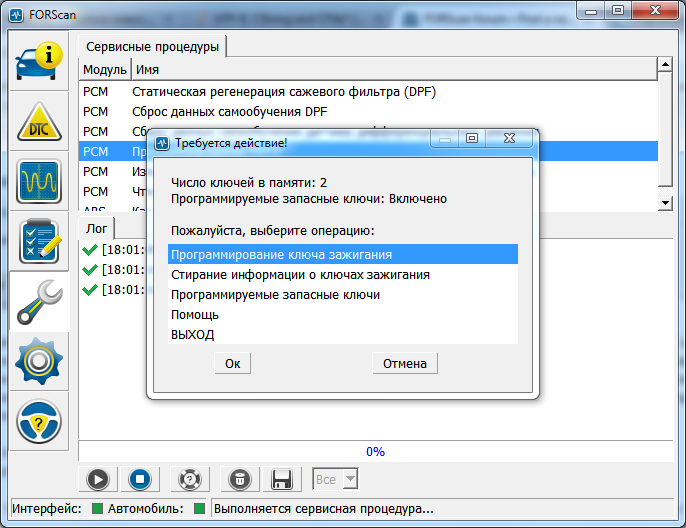Click the trash bin clear log icon

239,479
